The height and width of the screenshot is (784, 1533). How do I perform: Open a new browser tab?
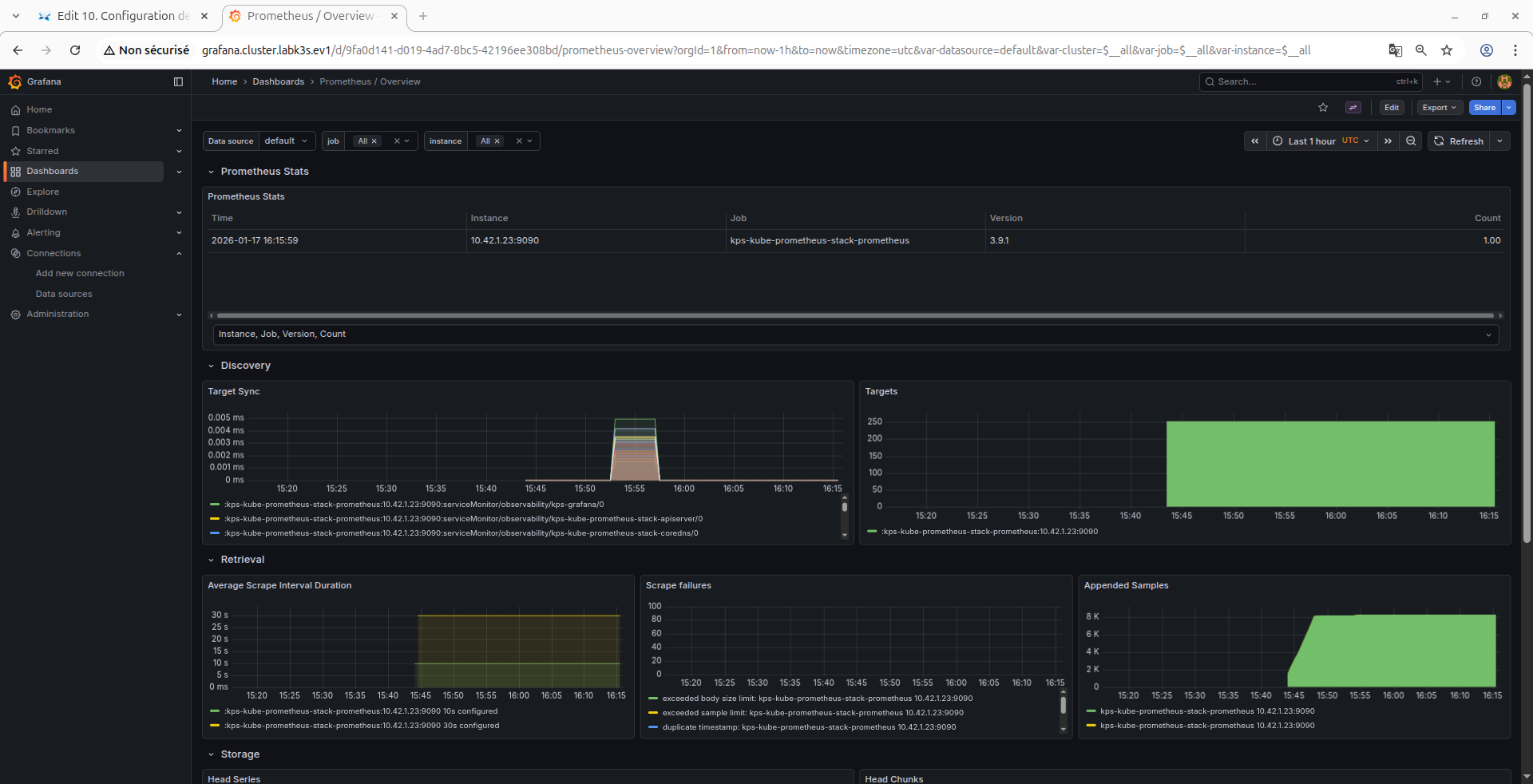pyautogui.click(x=423, y=16)
